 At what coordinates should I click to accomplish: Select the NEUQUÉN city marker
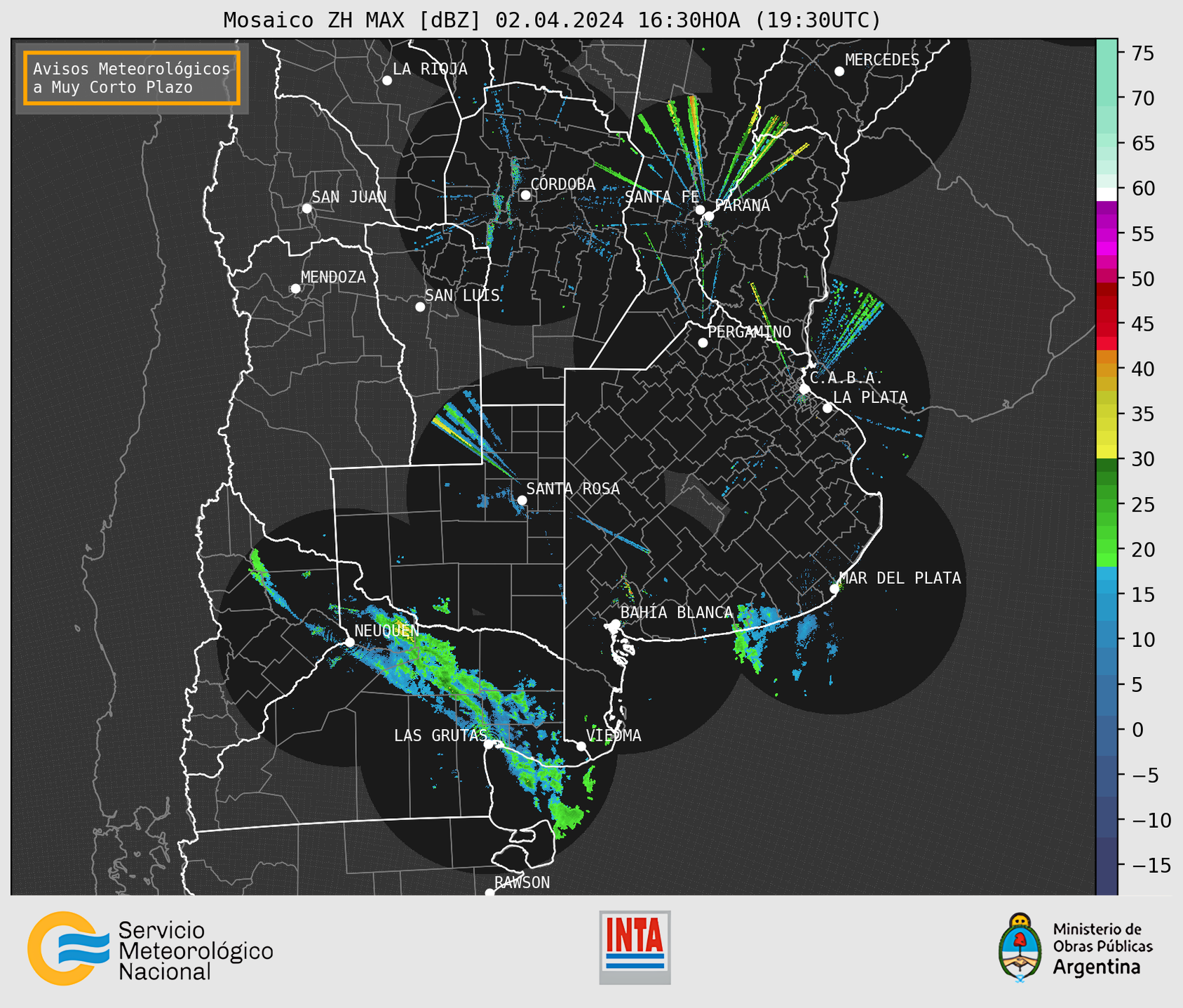(x=349, y=642)
